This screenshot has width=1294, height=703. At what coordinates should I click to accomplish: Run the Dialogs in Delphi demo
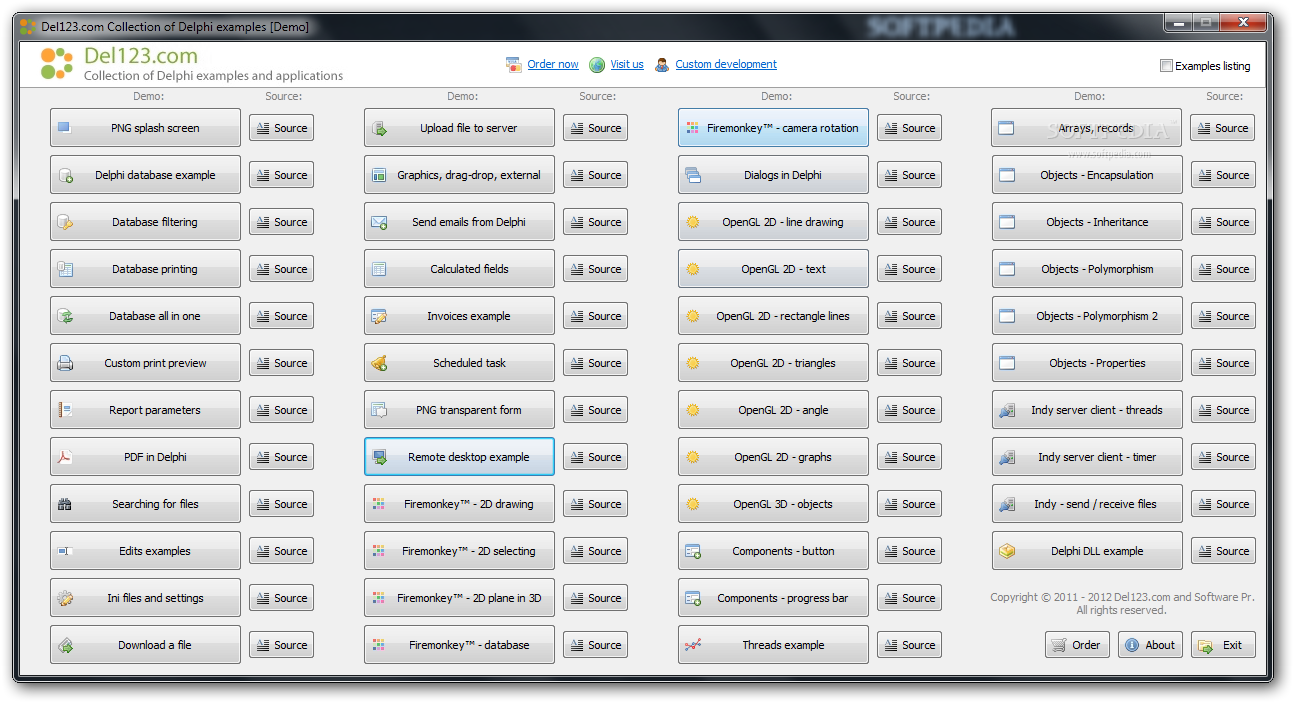tap(773, 175)
